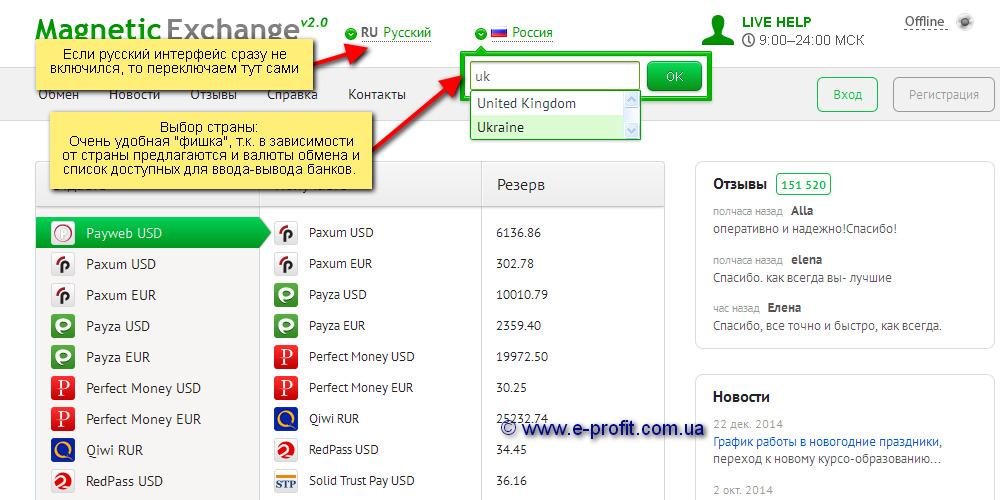Screen dimensions: 1000x500
Task: Click reserve value 19972.50
Action: point(522,357)
